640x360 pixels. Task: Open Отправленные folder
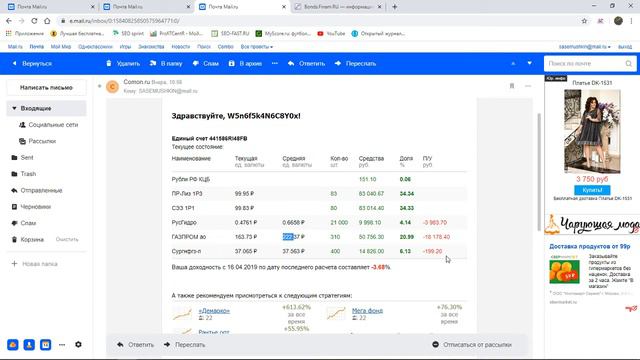click(x=37, y=191)
